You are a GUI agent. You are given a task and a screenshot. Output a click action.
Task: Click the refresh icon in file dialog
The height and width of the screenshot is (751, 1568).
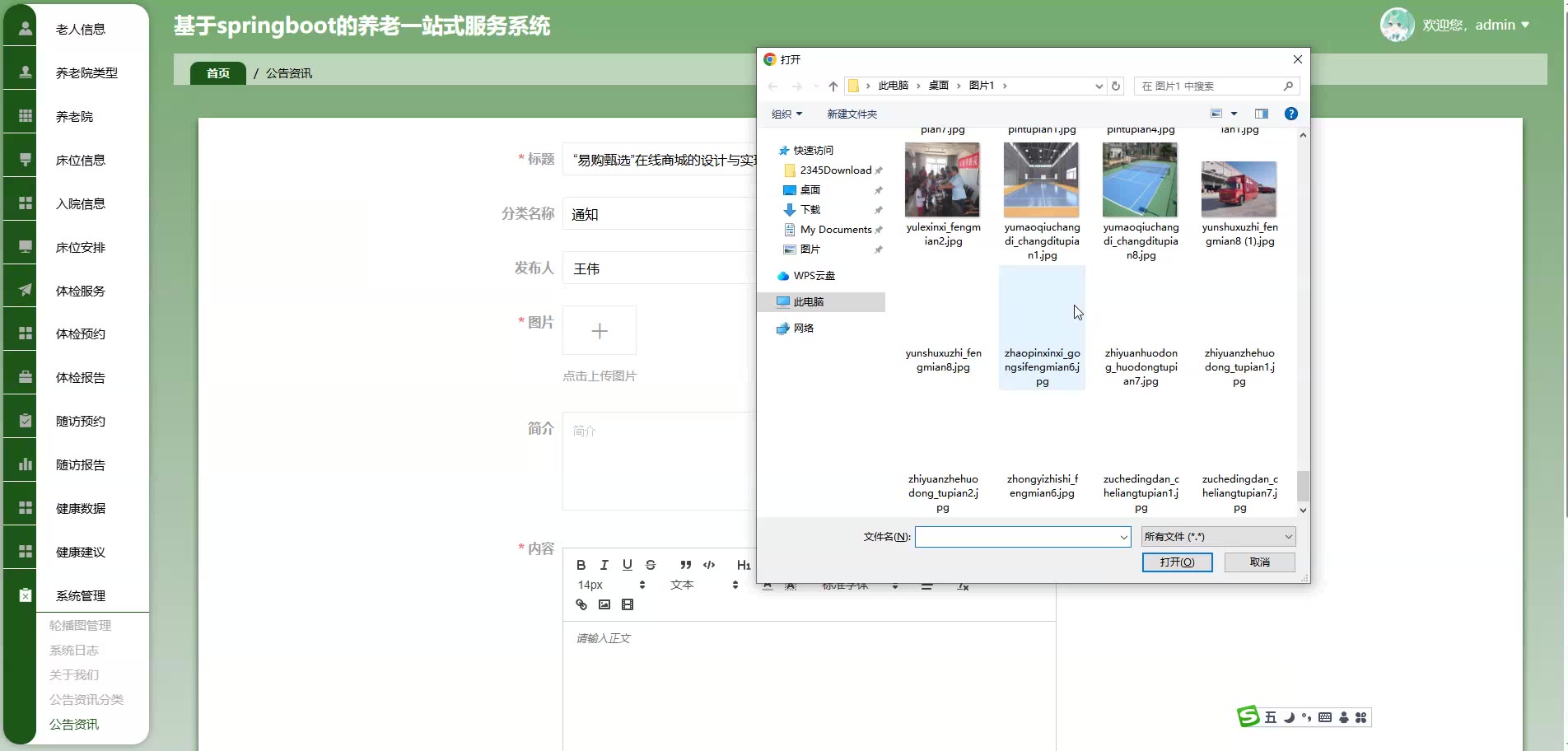point(1116,86)
